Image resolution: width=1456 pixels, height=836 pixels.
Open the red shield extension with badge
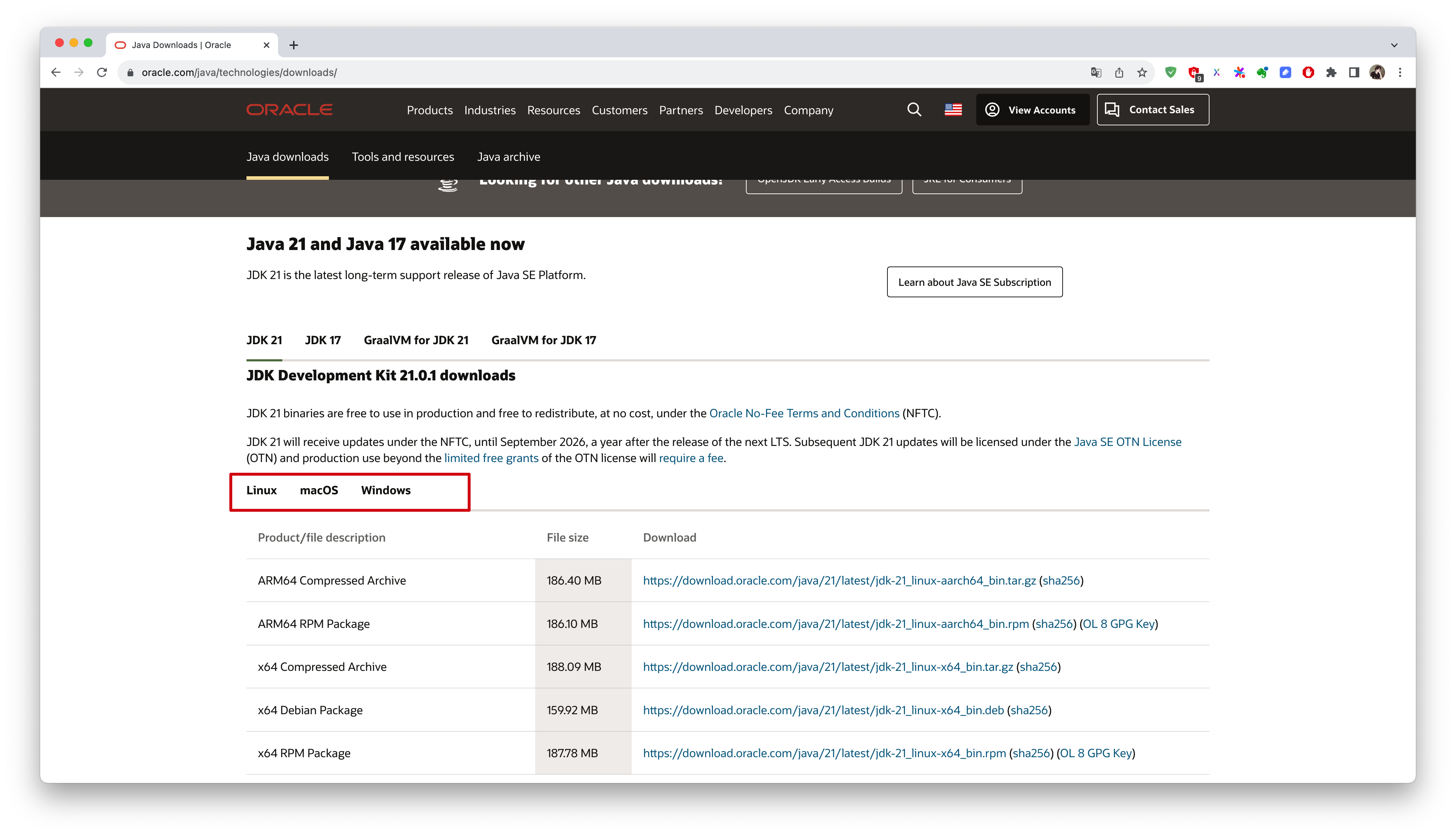1195,73
